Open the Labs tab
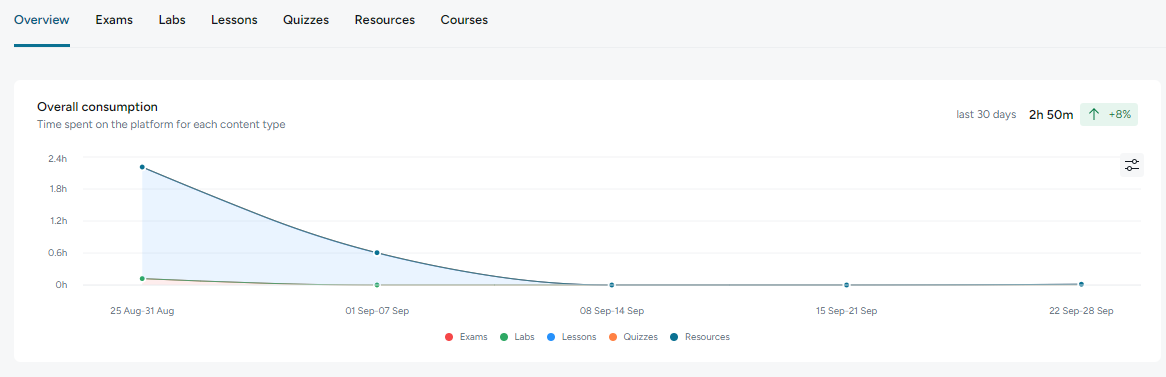This screenshot has width=1166, height=377. click(172, 20)
